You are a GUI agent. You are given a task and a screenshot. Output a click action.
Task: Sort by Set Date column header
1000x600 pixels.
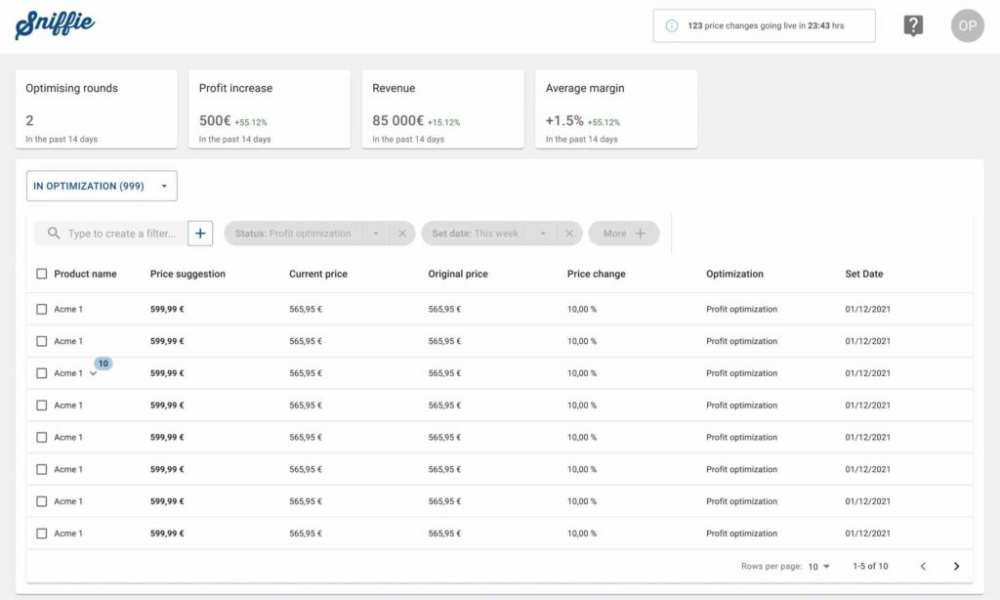pyautogui.click(x=864, y=274)
